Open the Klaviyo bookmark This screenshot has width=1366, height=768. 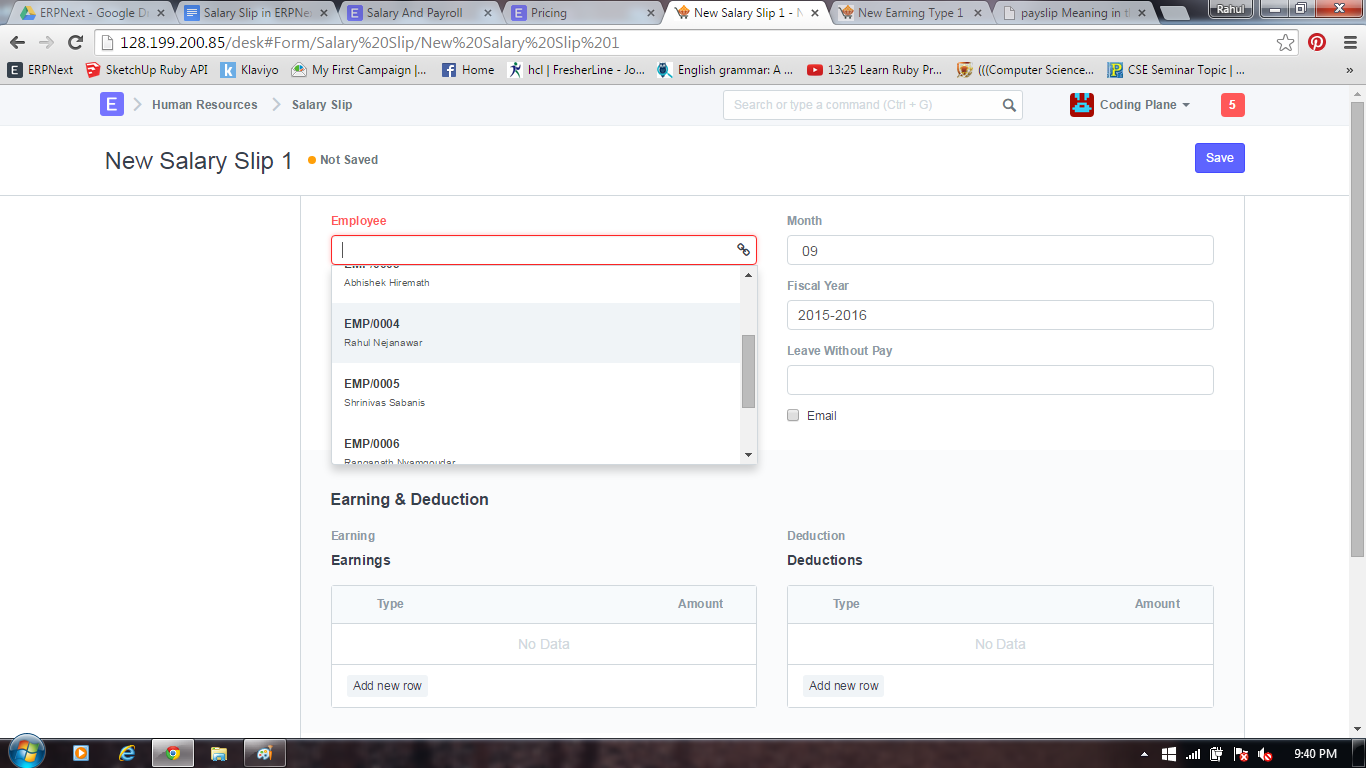click(249, 70)
